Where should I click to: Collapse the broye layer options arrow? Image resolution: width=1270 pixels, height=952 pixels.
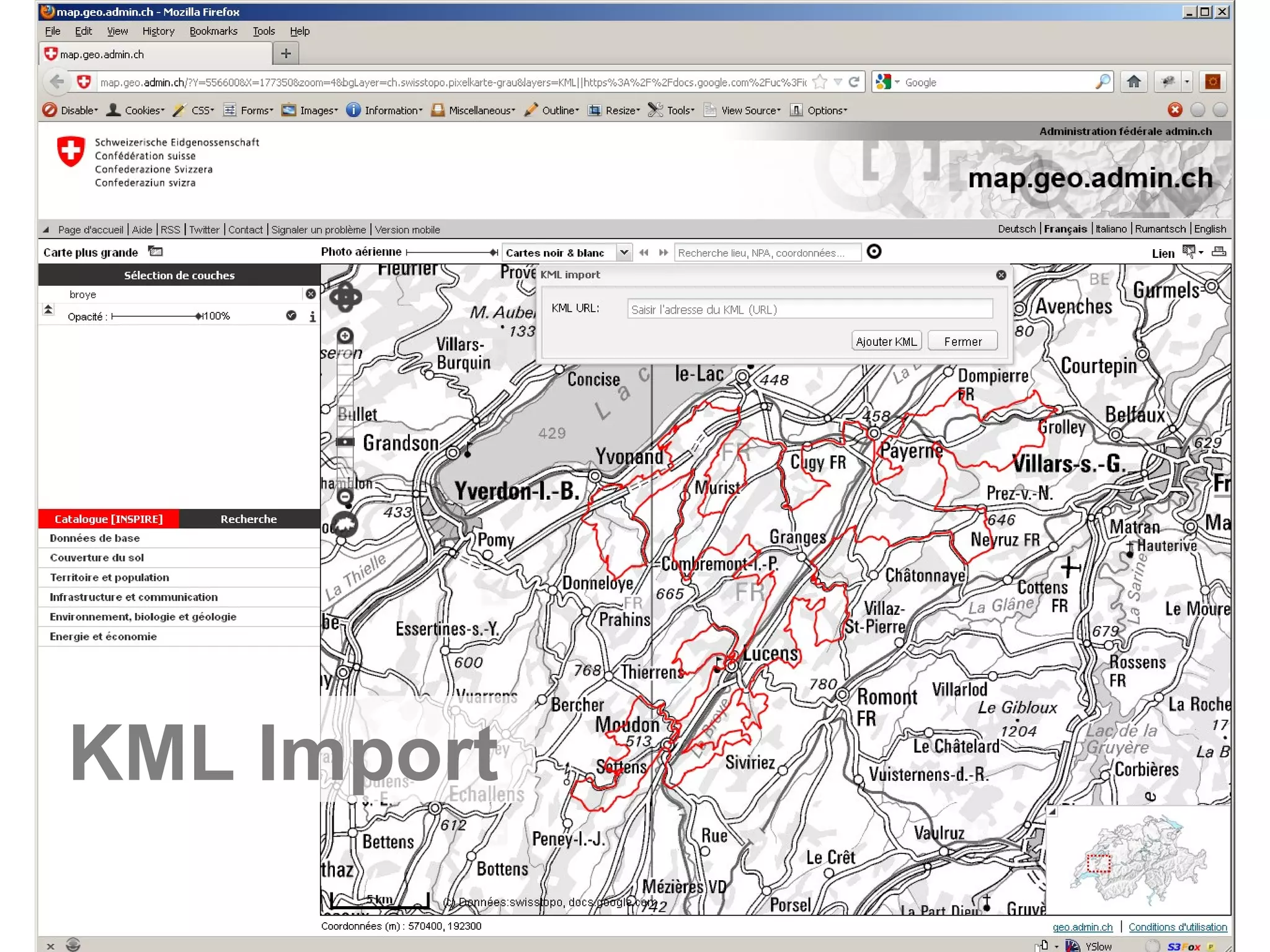click(x=48, y=309)
